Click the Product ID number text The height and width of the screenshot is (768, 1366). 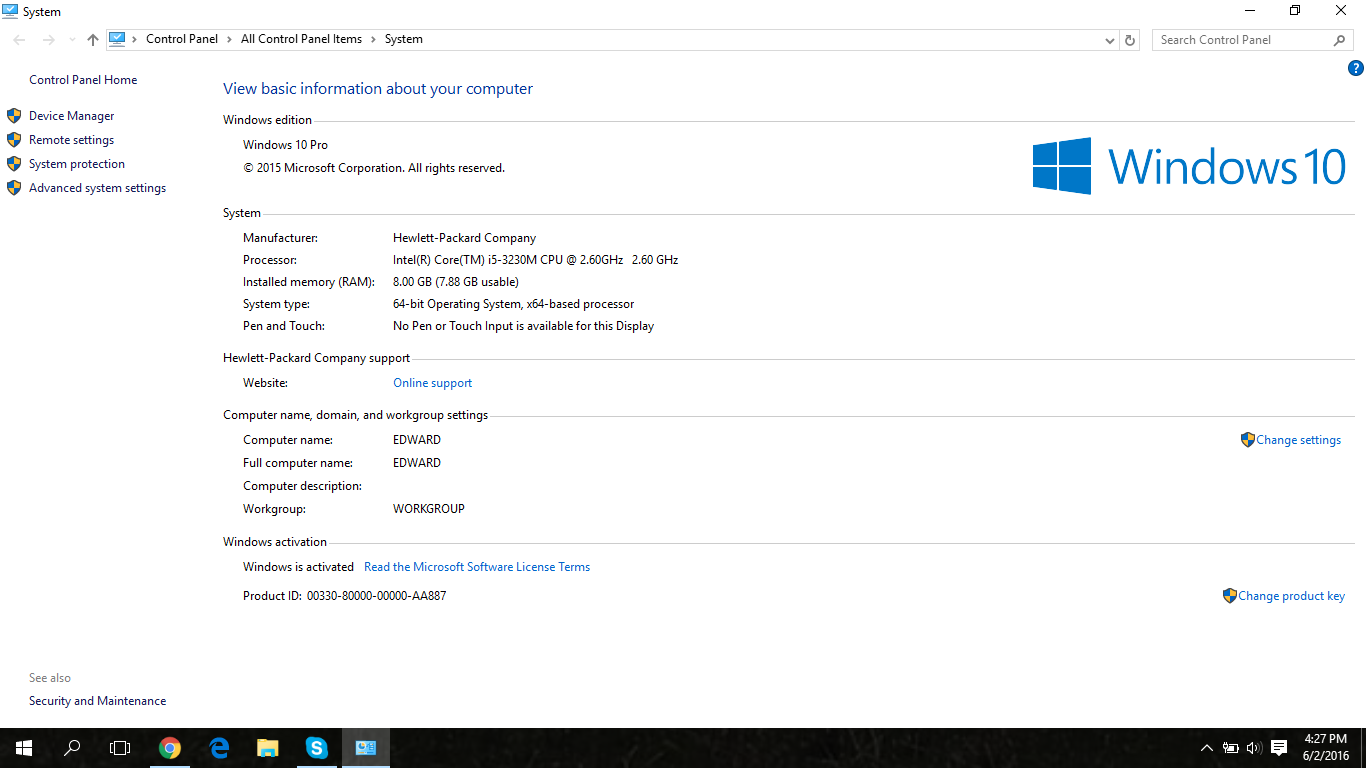click(377, 596)
